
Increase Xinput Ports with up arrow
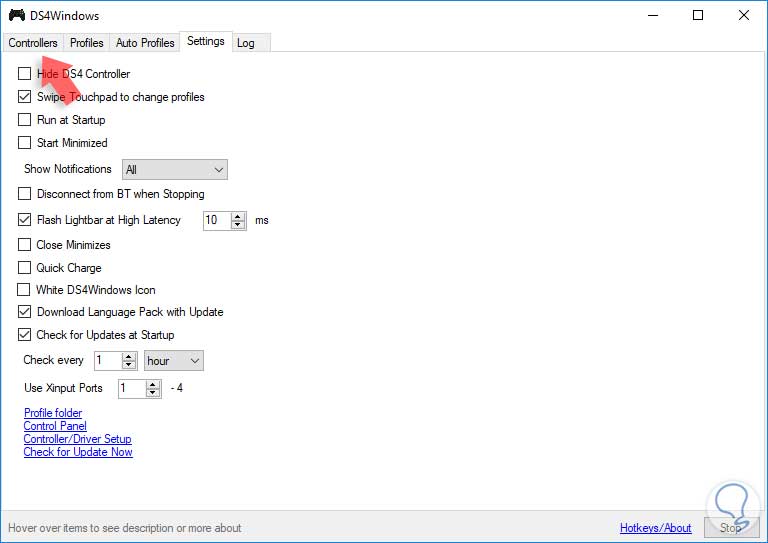153,385
